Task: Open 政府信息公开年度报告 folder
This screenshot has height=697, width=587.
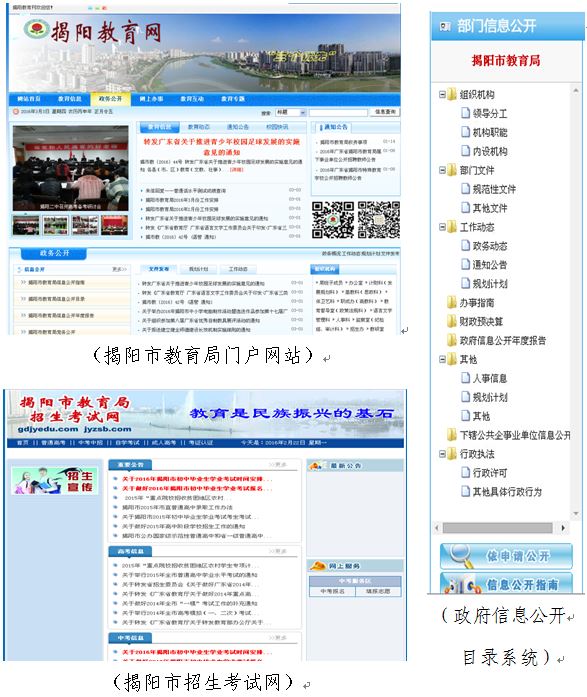Action: click(497, 340)
